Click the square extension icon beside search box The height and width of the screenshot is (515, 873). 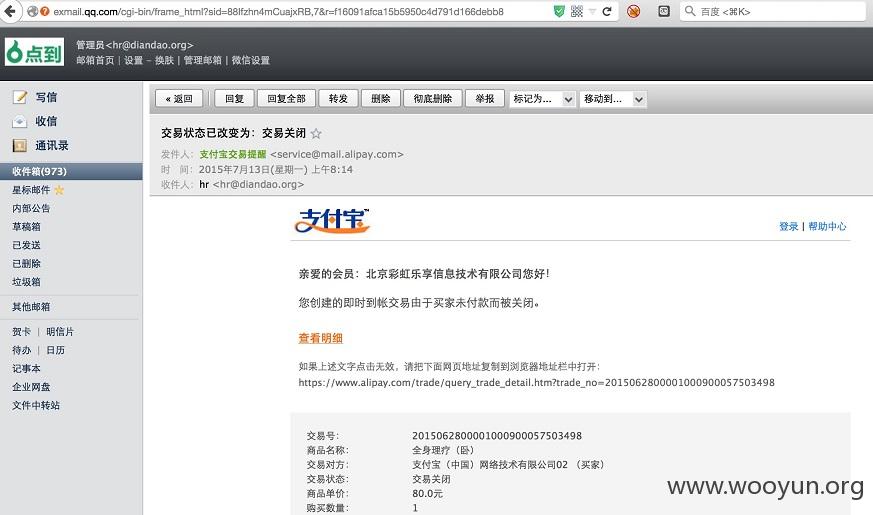point(664,11)
